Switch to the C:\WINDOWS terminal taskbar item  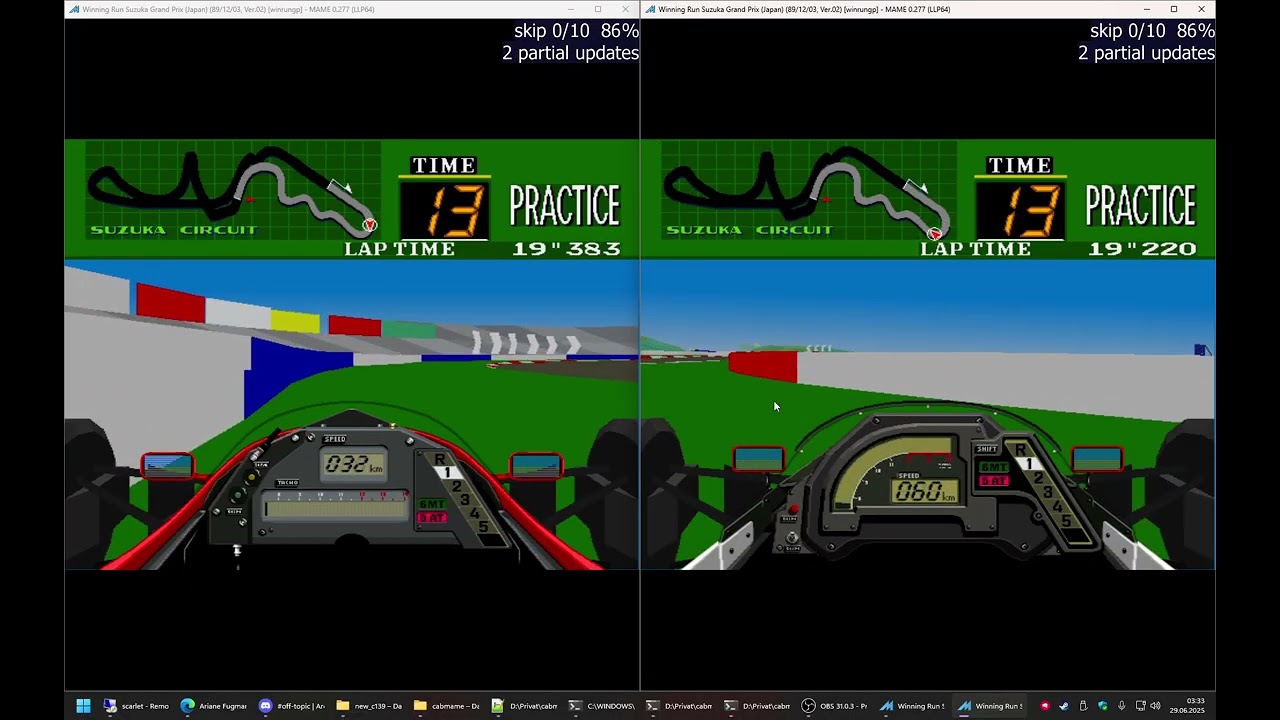pos(603,706)
